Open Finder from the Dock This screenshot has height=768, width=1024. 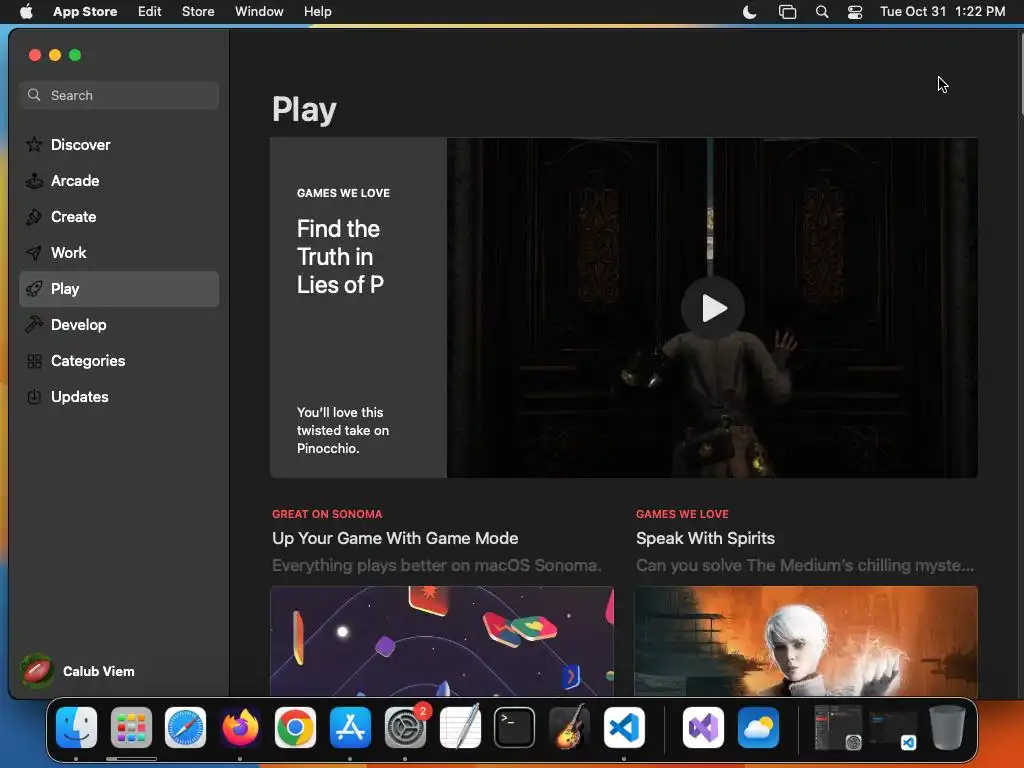point(76,727)
